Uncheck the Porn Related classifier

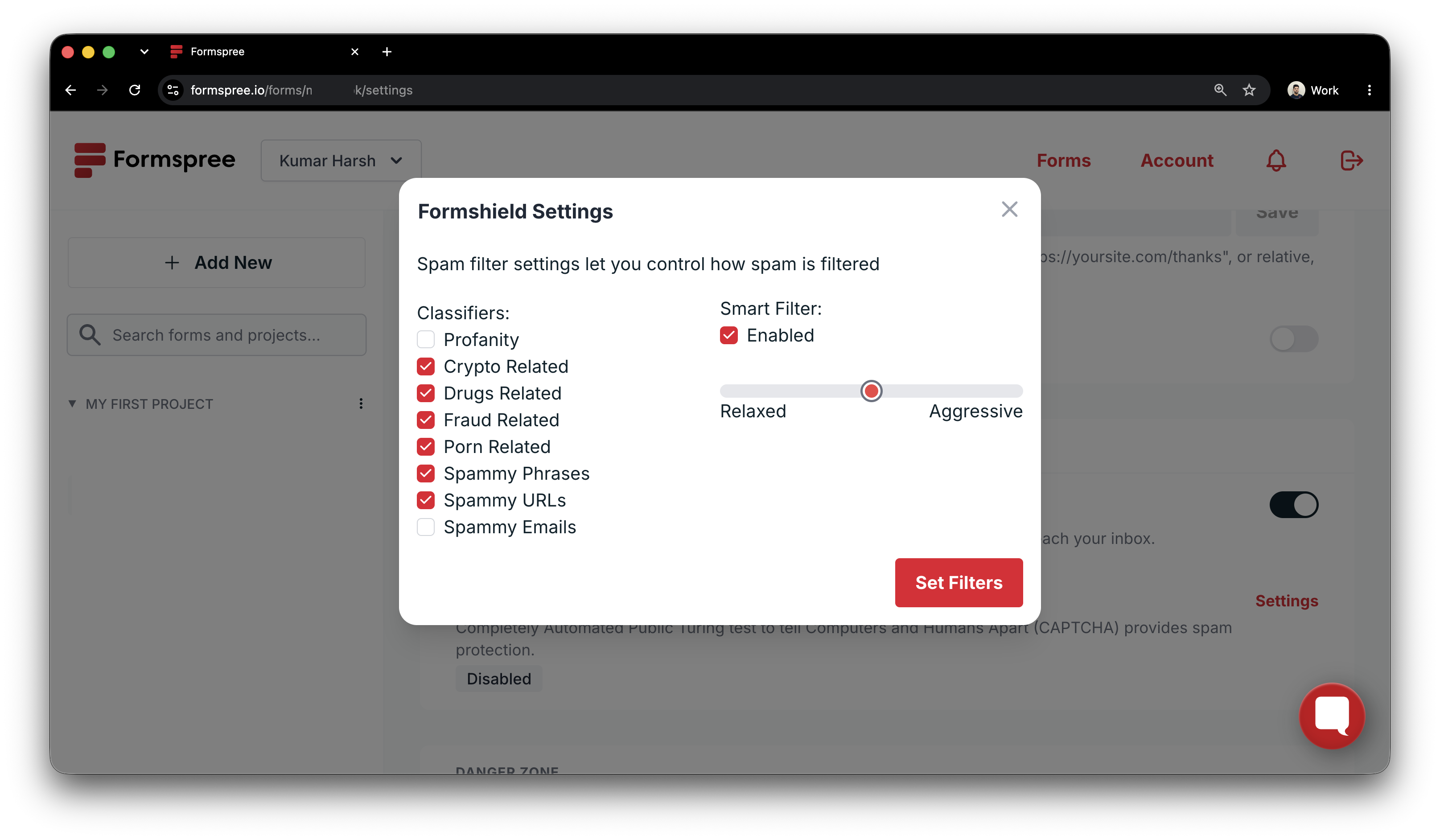click(x=426, y=447)
